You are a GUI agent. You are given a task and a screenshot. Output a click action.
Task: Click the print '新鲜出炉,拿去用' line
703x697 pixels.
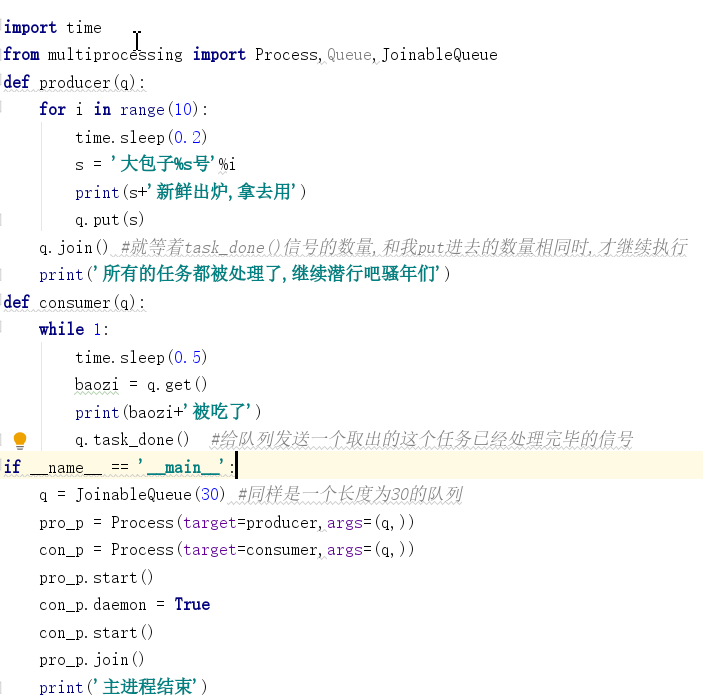click(190, 192)
